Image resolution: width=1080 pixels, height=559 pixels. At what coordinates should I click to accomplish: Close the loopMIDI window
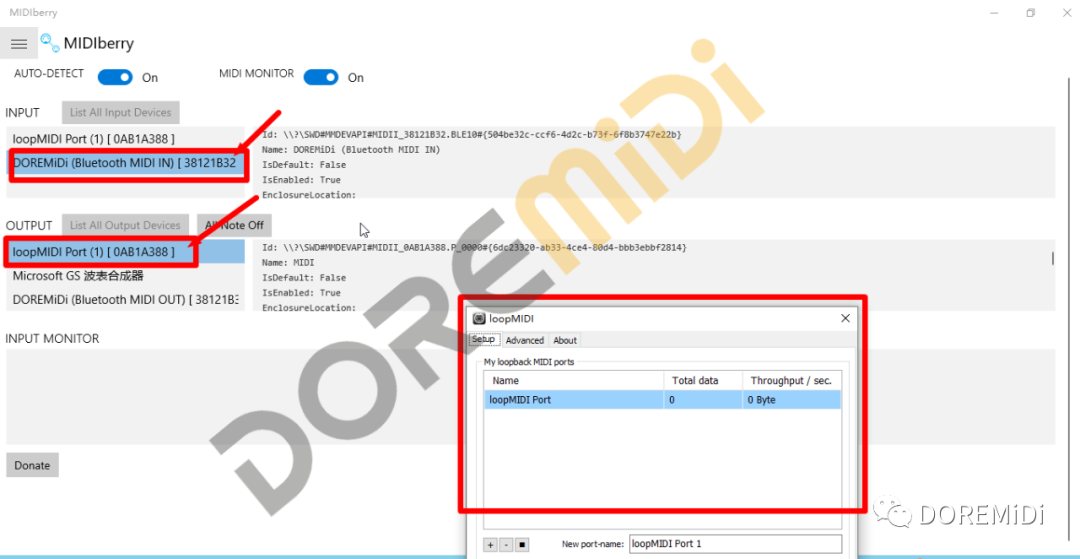[845, 319]
